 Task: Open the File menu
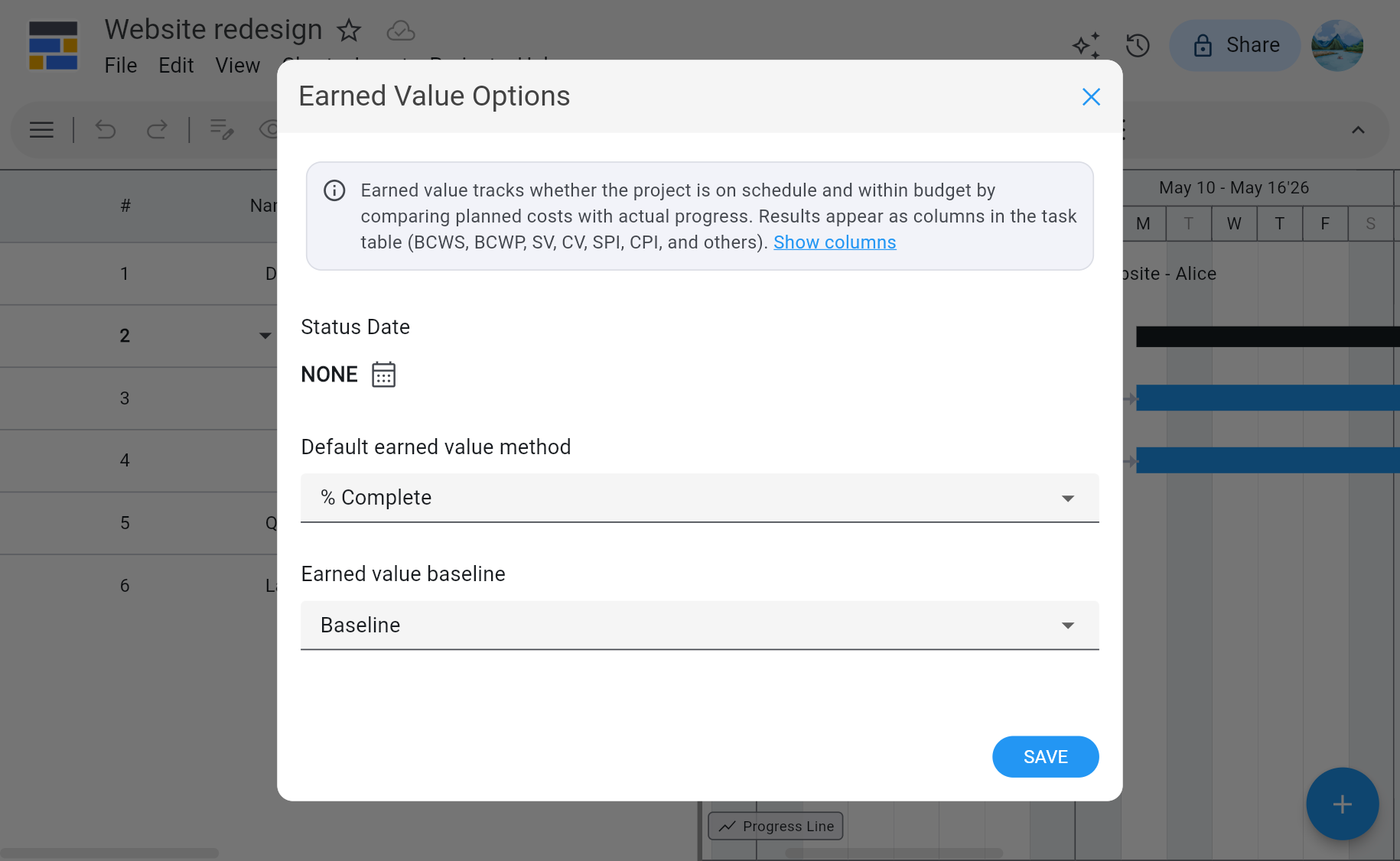(x=120, y=65)
